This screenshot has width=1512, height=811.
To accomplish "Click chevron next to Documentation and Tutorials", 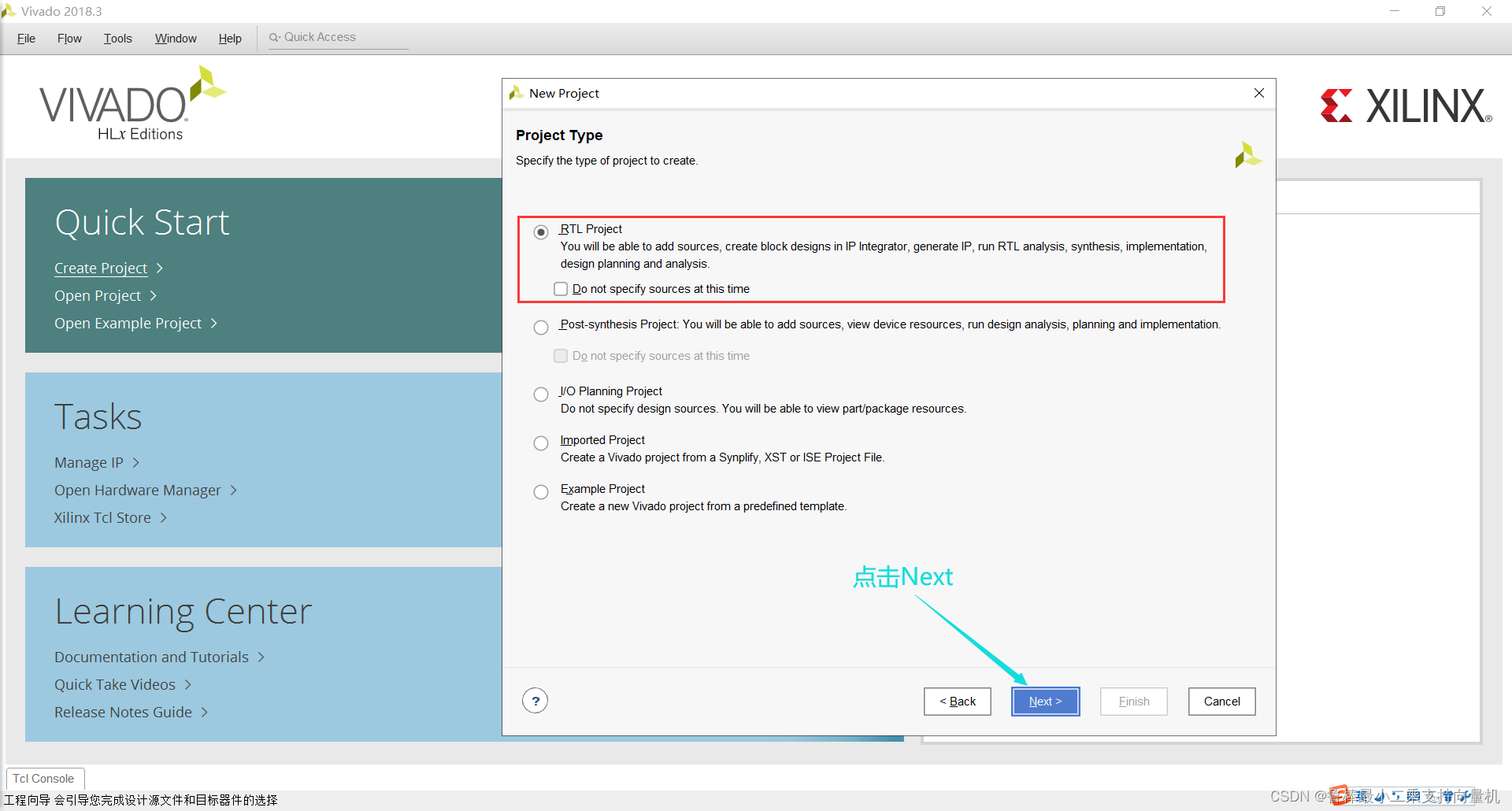I will (261, 657).
